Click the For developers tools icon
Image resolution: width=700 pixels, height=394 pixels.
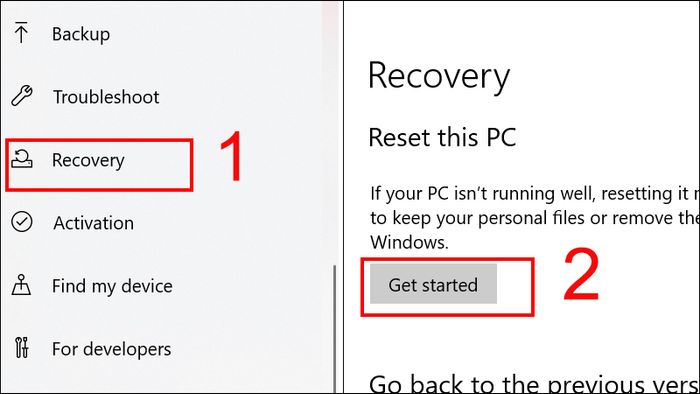coord(21,348)
